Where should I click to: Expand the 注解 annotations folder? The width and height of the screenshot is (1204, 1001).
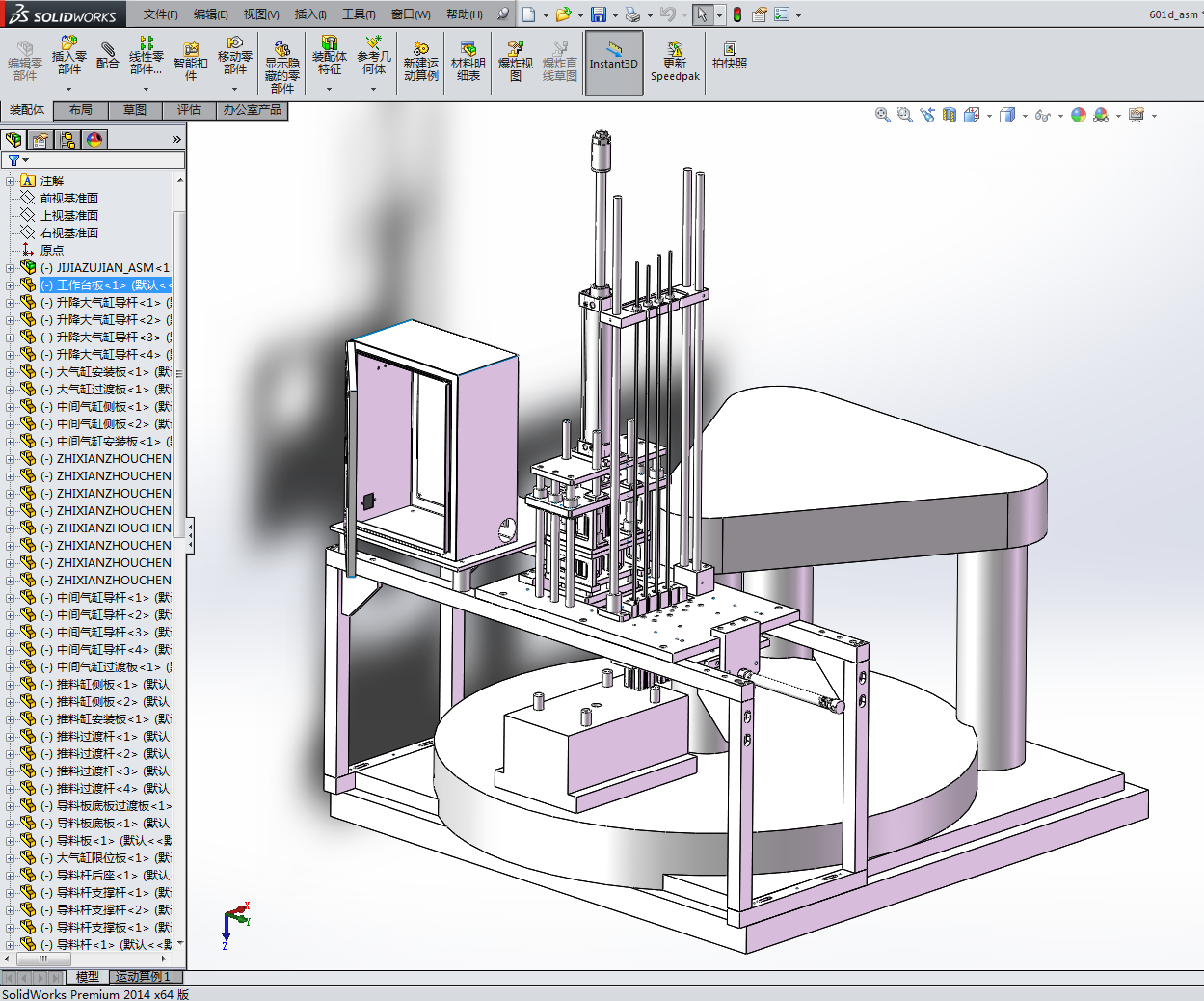[11, 181]
